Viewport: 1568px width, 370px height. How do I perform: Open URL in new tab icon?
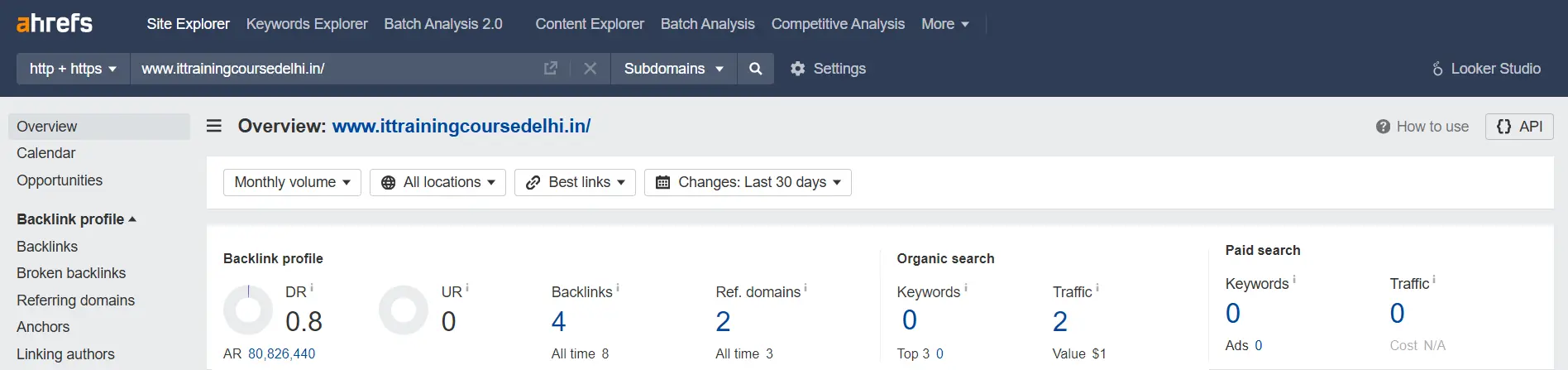click(551, 69)
